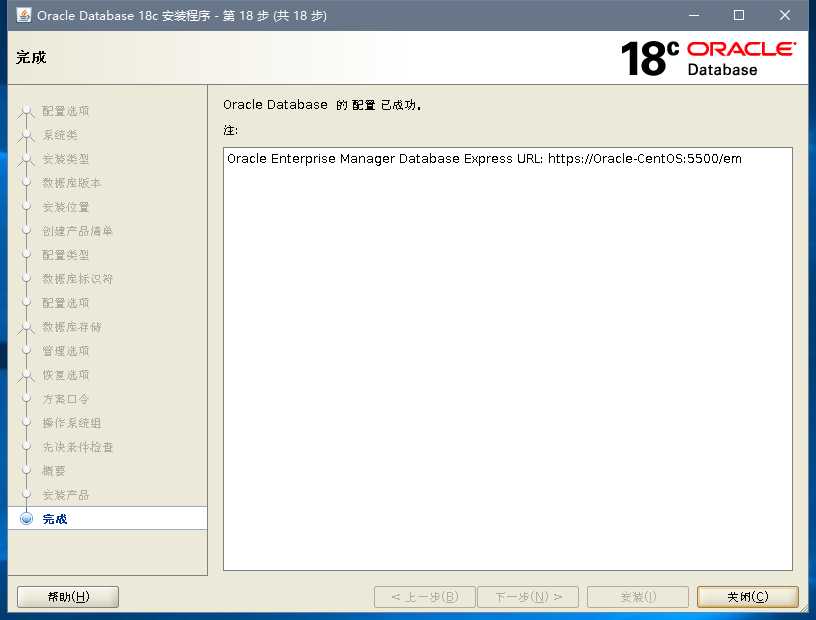Select the 数据库存储 step in sidebar
Viewport: 816px width, 620px height.
click(x=72, y=327)
